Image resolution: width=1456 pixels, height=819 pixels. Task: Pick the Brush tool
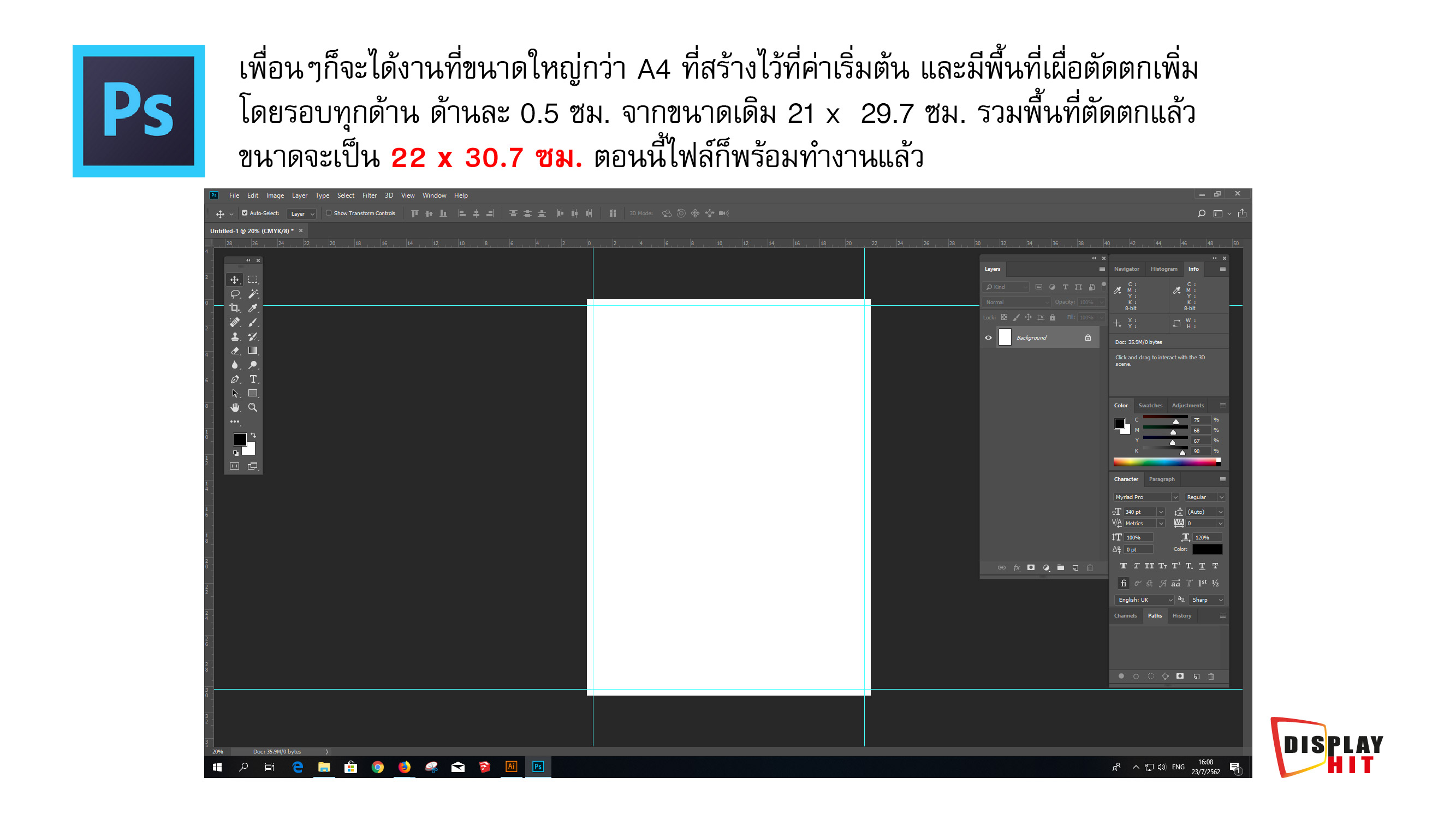(x=253, y=323)
